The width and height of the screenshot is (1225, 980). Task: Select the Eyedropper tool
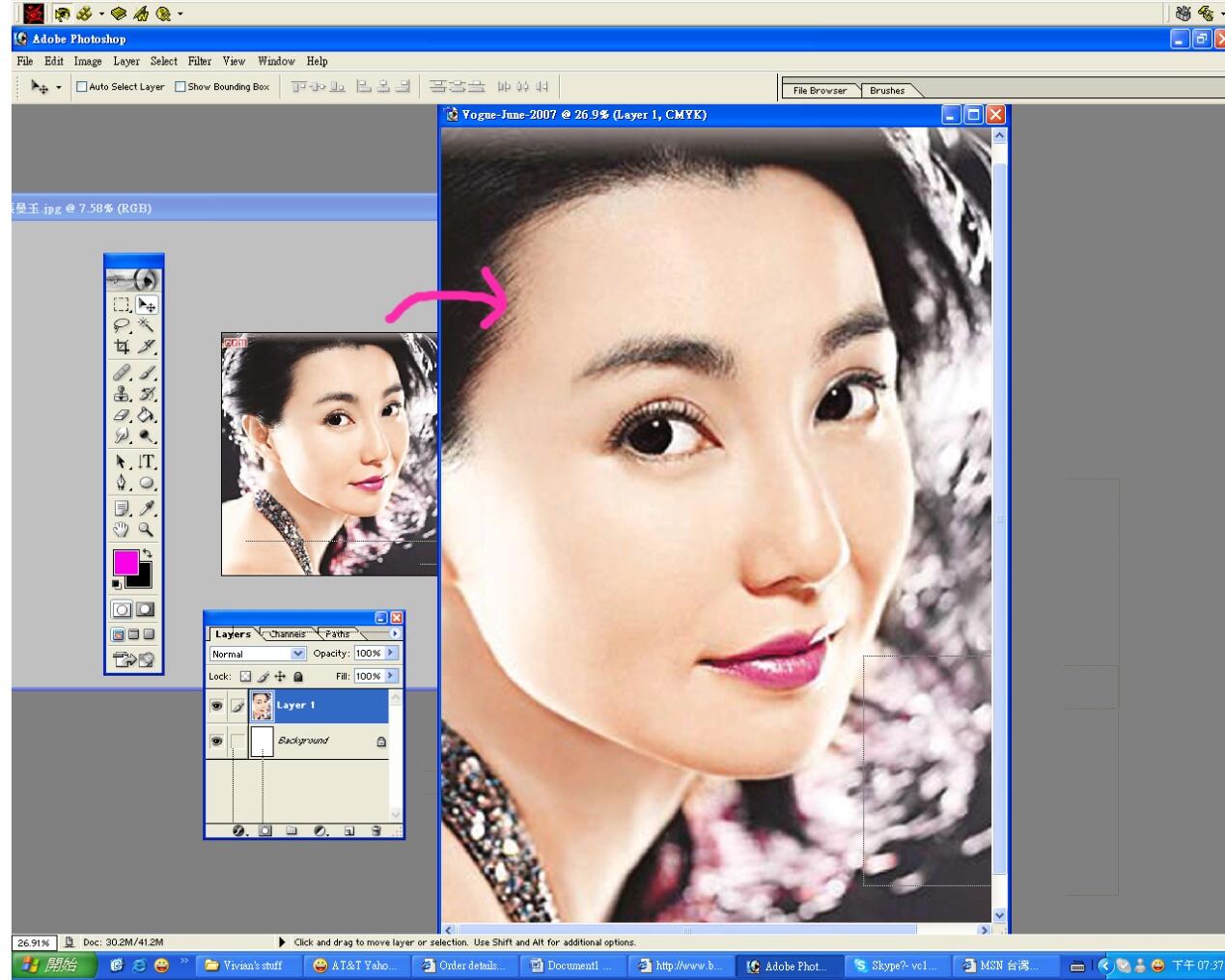click(147, 508)
